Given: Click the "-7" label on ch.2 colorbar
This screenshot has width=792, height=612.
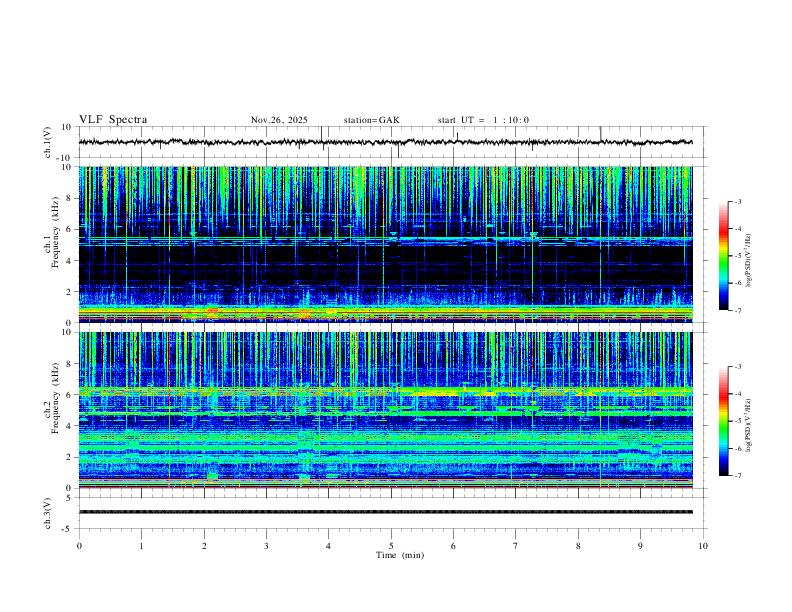Looking at the screenshot, I should coord(738,475).
